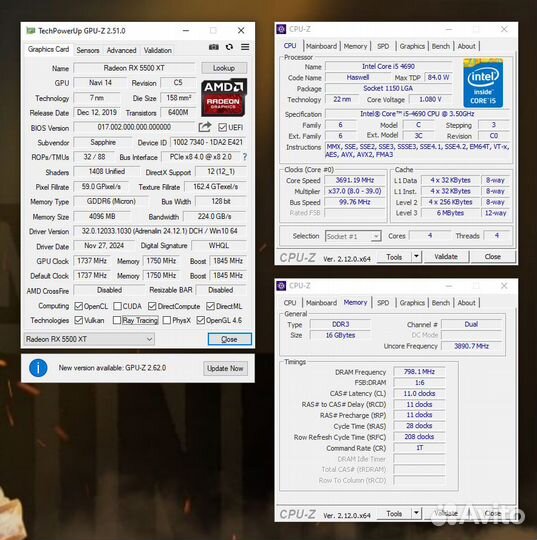Click Update Now for GPU-Z 2.62.0
Screen dimensions: 537x540
(225, 368)
